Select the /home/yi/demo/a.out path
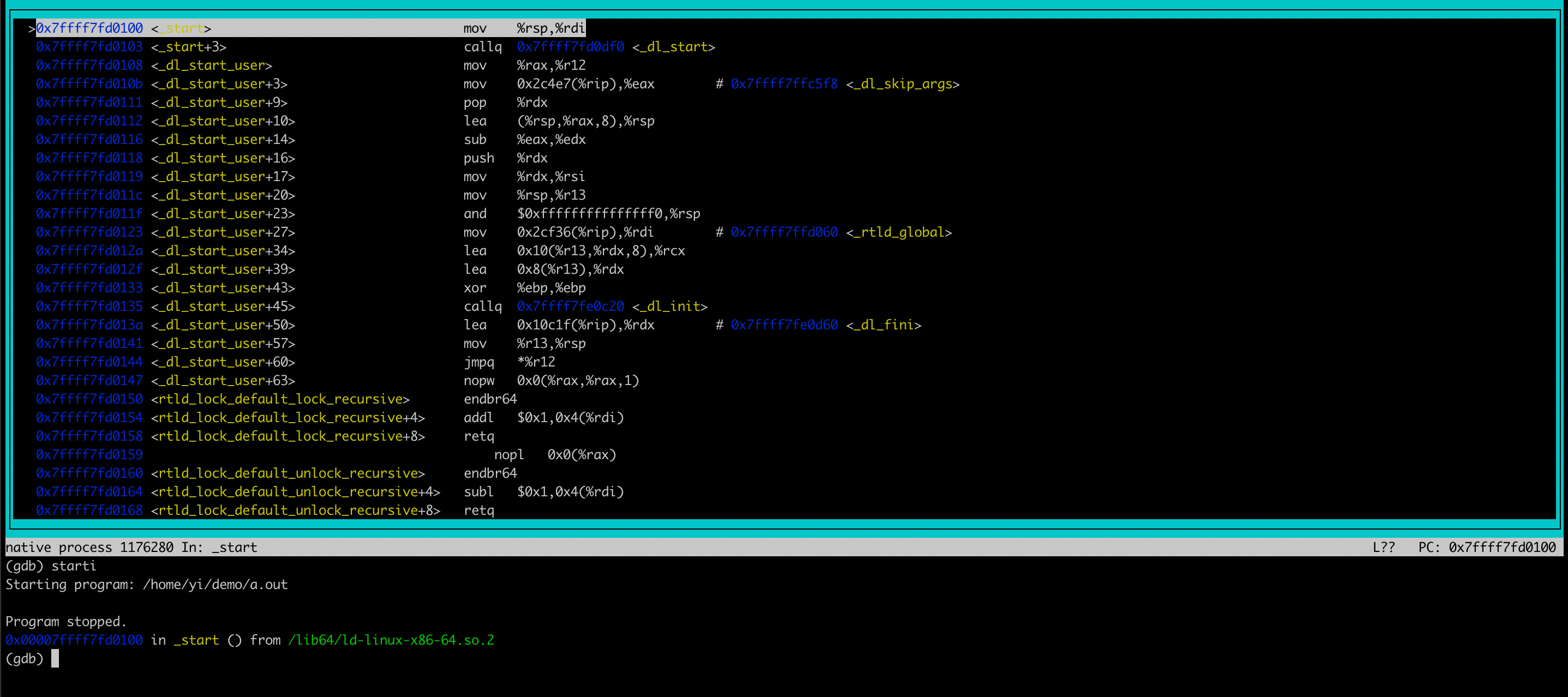 [215, 585]
